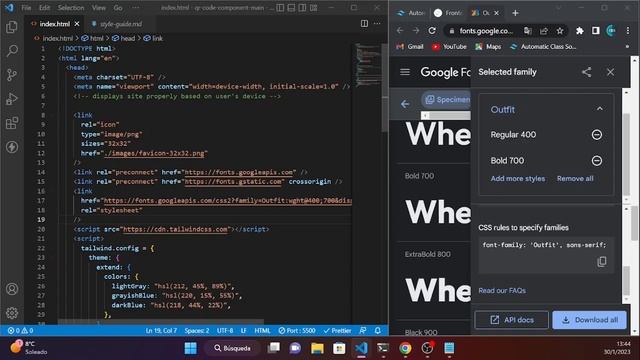The height and width of the screenshot is (360, 640).
Task: Open the Accounts icon in VS Code
Action: click(12, 289)
